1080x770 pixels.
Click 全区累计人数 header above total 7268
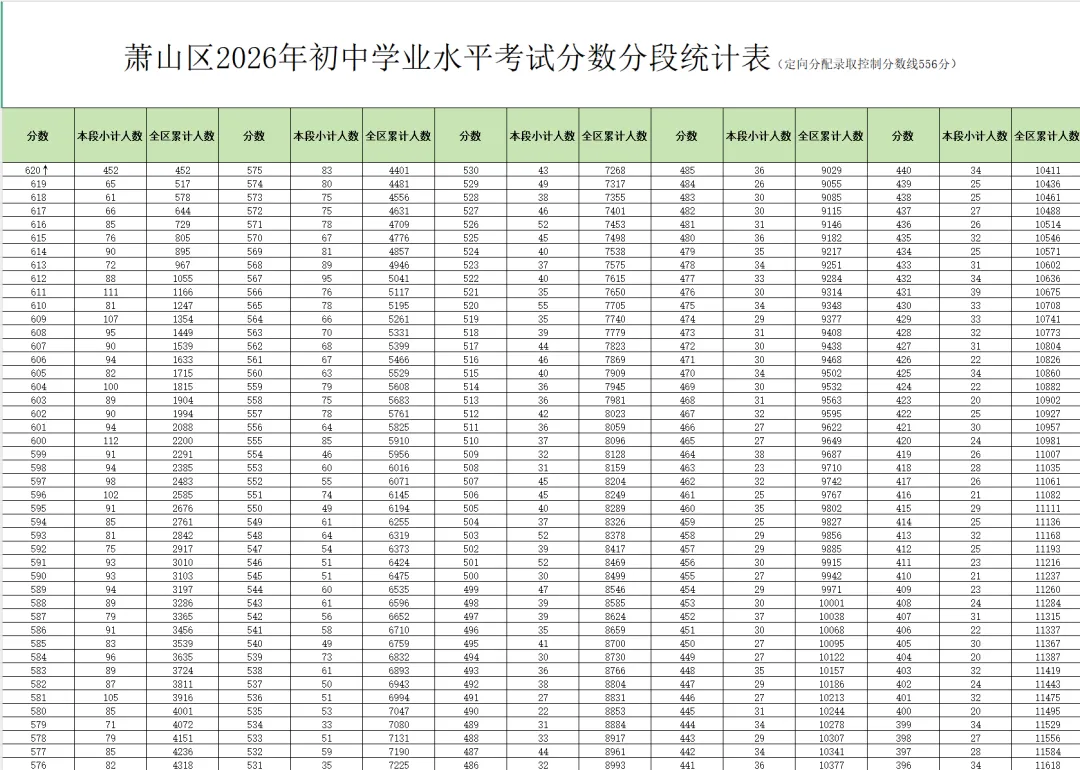click(x=614, y=136)
